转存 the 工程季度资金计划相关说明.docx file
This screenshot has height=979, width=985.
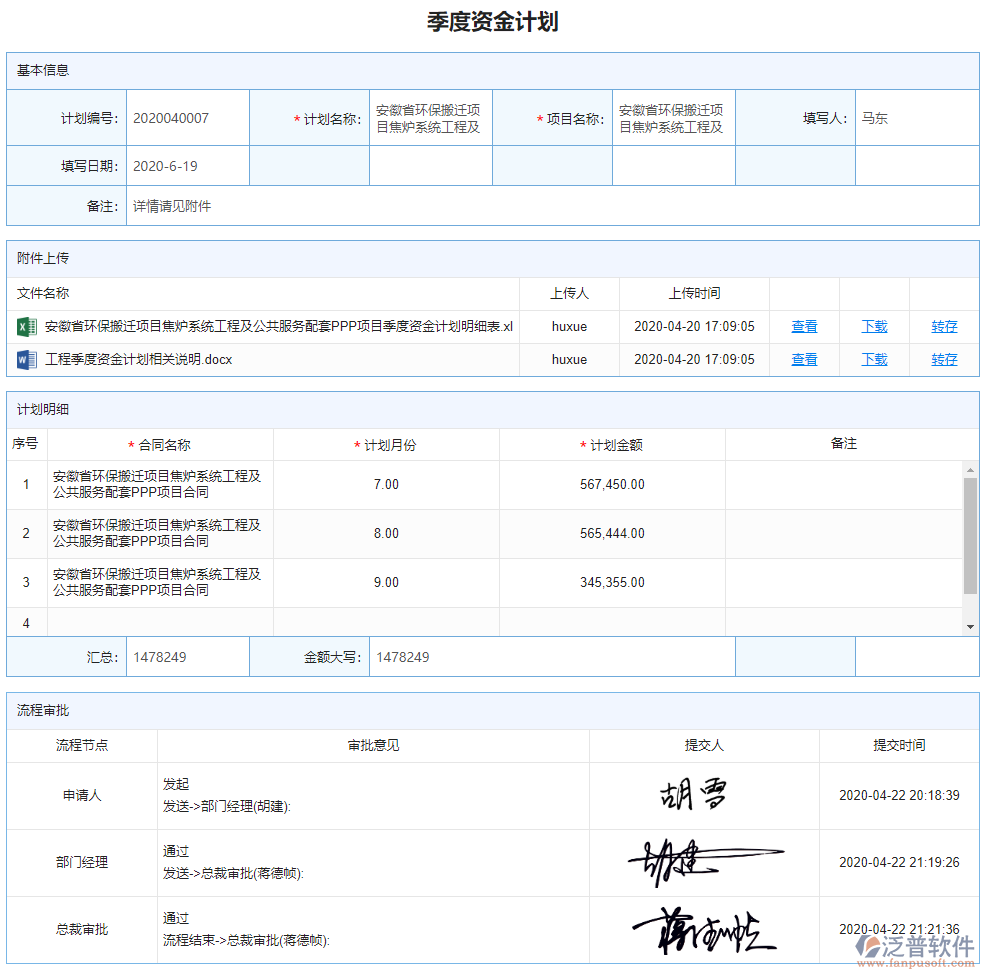coord(943,359)
